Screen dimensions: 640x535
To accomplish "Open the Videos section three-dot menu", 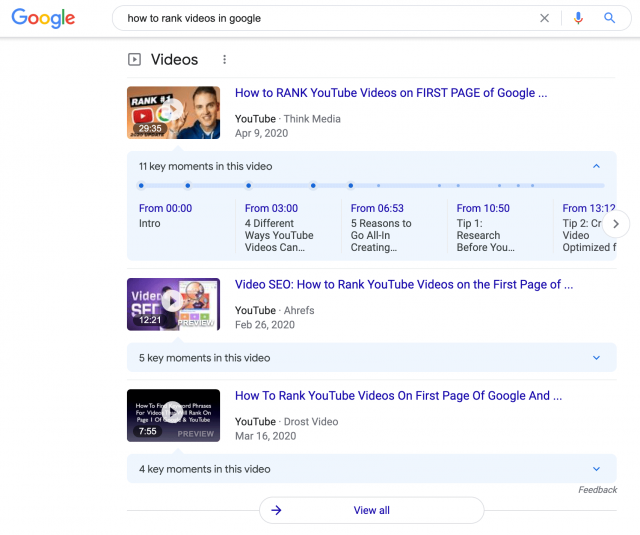I will tap(224, 60).
